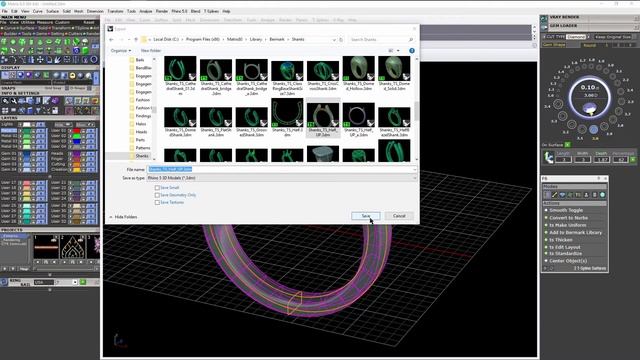
Task: Click the yellow shaded display mode icon
Action: click(72, 76)
